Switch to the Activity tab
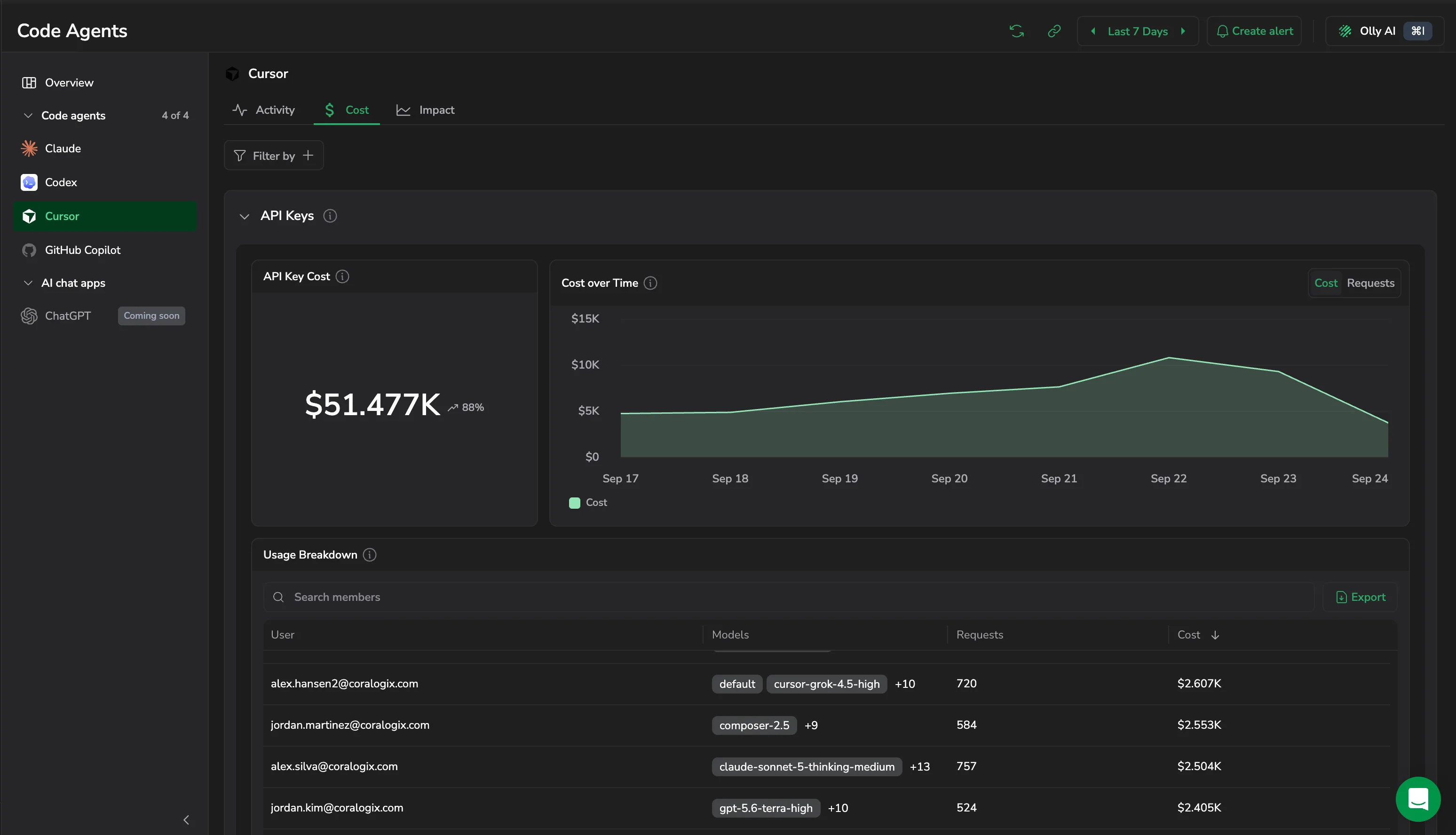The height and width of the screenshot is (835, 1456). point(264,110)
